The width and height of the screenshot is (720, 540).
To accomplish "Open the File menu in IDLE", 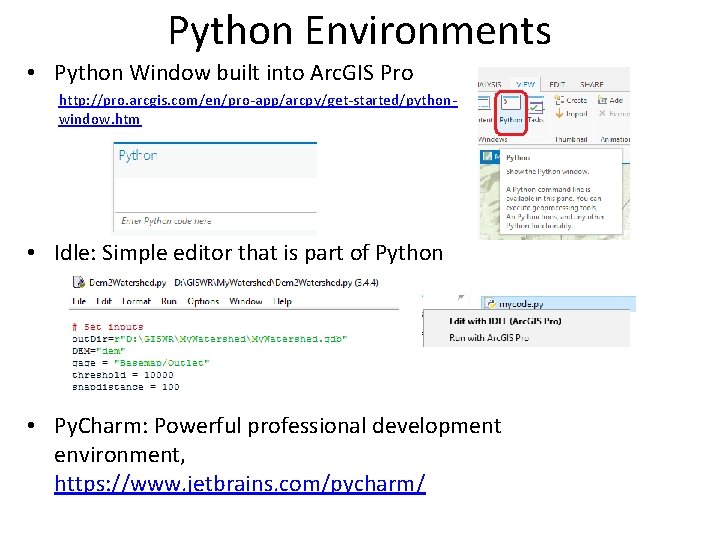I will tap(79, 301).
